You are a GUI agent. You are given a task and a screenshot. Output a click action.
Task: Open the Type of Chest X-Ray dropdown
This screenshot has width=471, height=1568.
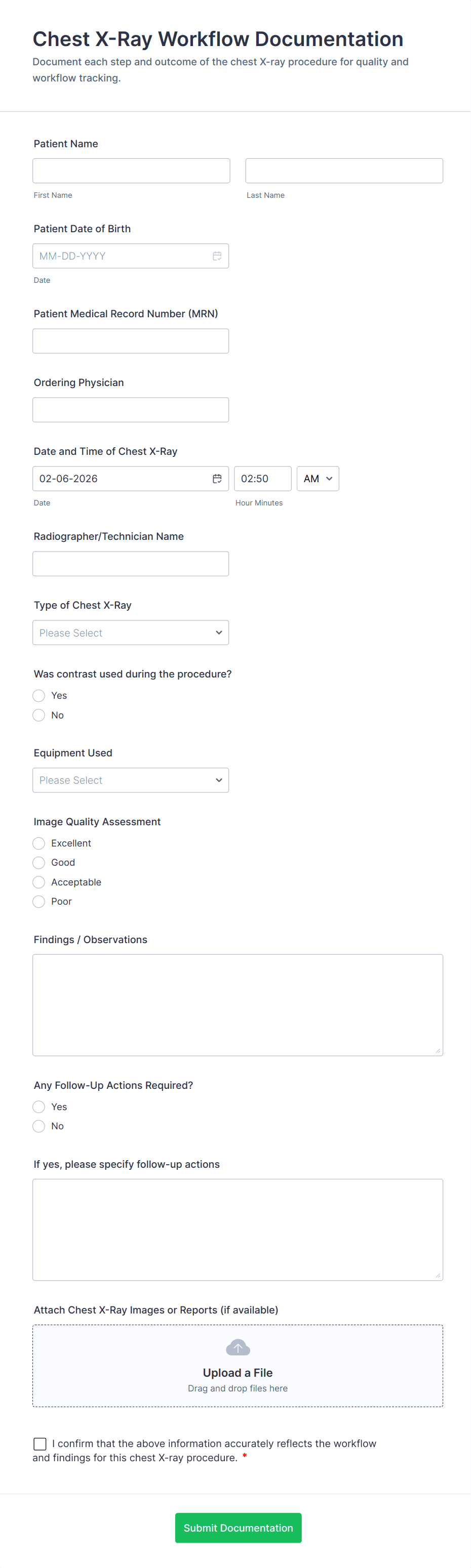(x=130, y=633)
